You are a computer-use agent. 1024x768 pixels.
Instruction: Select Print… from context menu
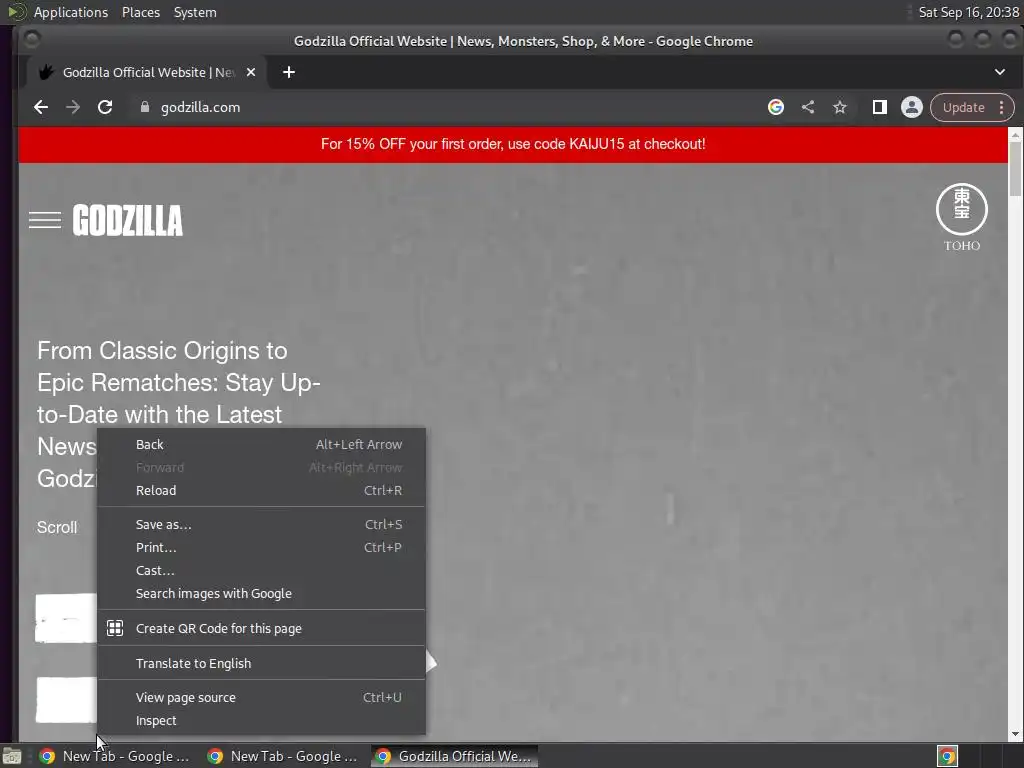[261, 547]
